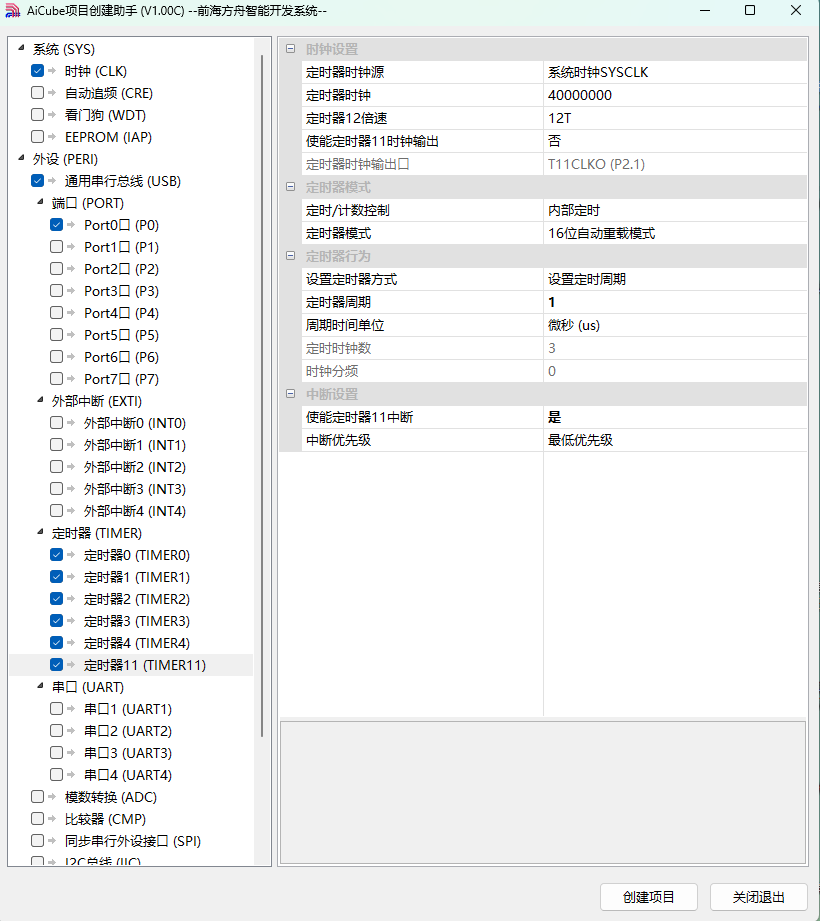Select the 外部中断2 (INT2) tree item

(135, 467)
